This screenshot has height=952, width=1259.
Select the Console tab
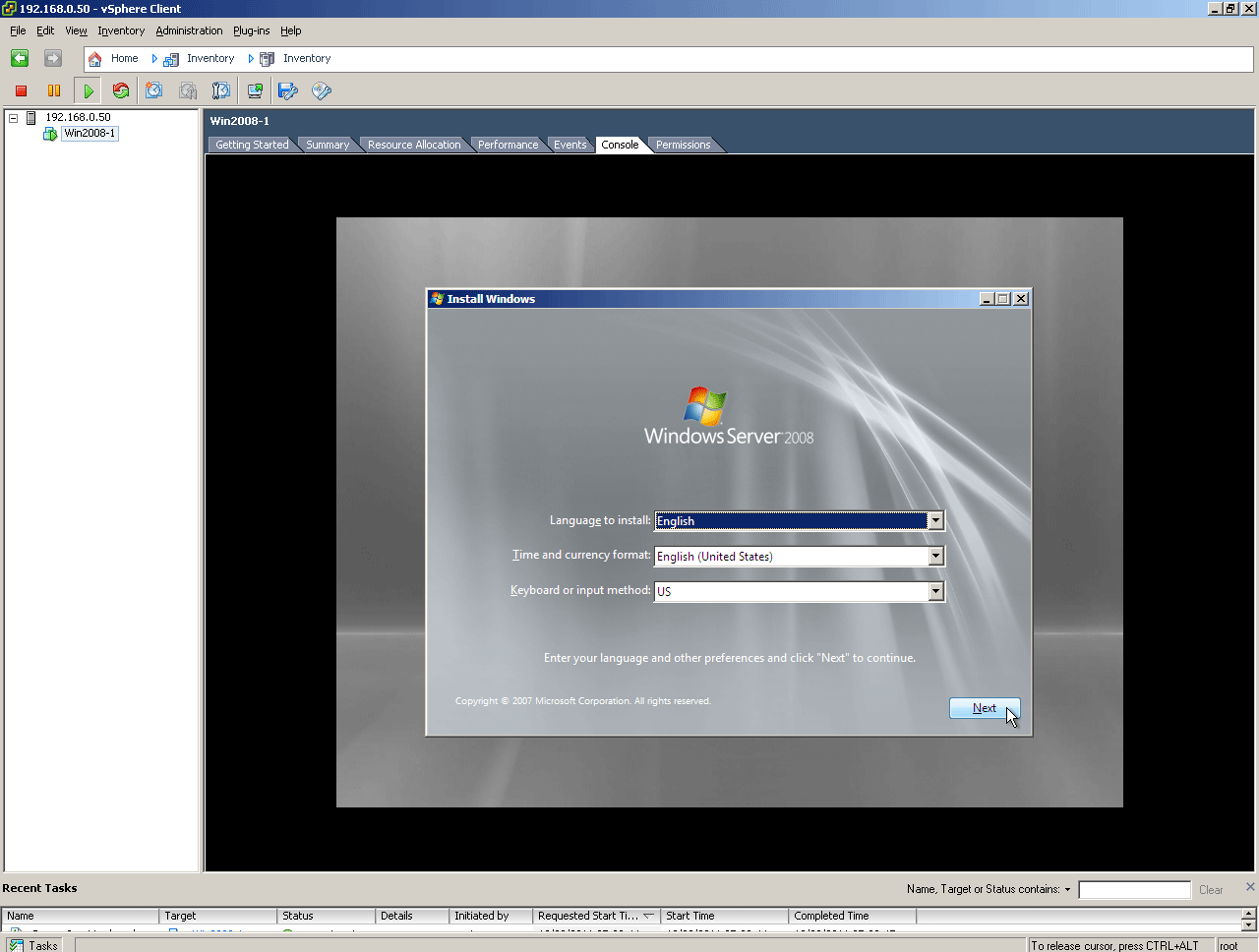(620, 145)
